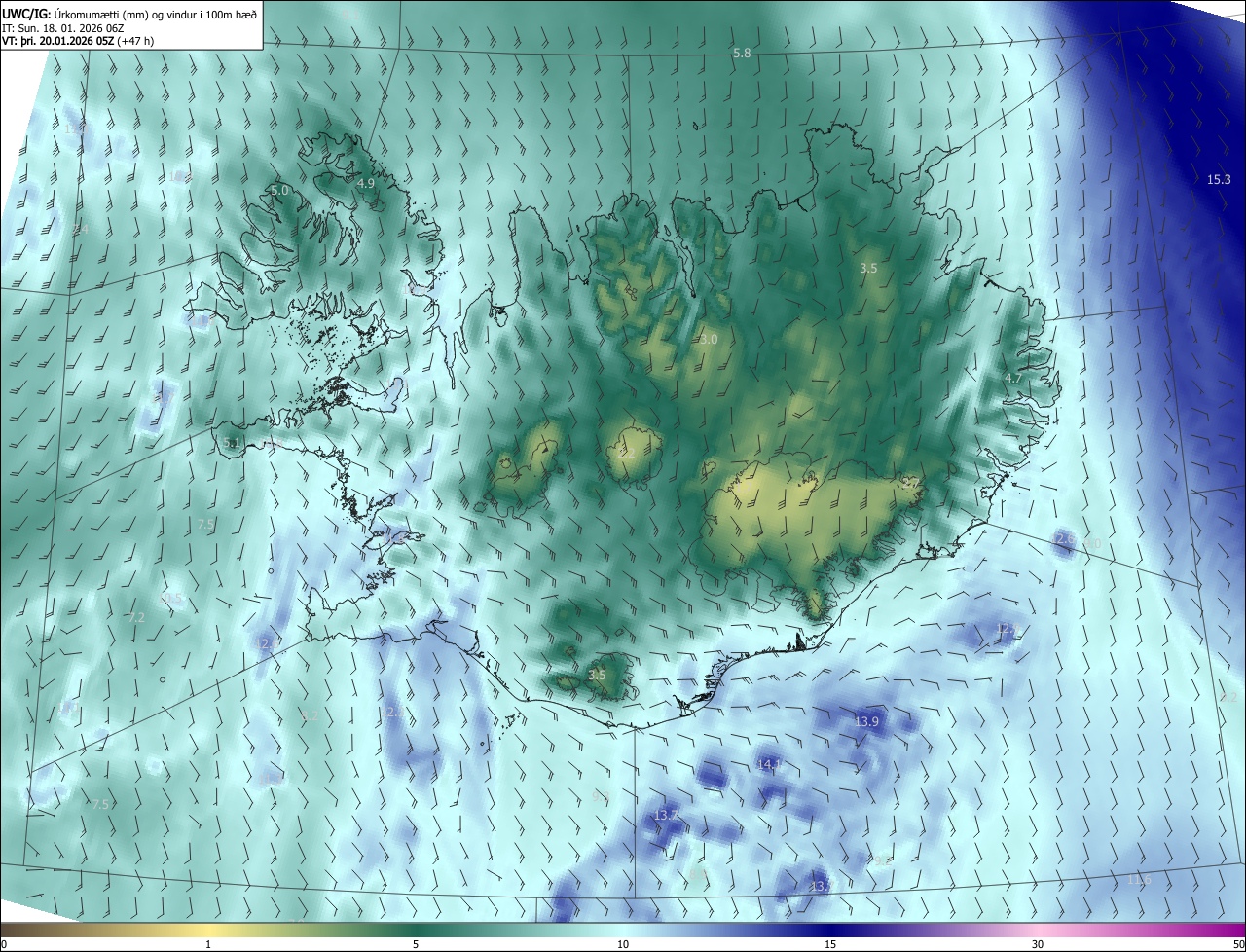Click the 3.0 value in north Iceland

pos(709,340)
